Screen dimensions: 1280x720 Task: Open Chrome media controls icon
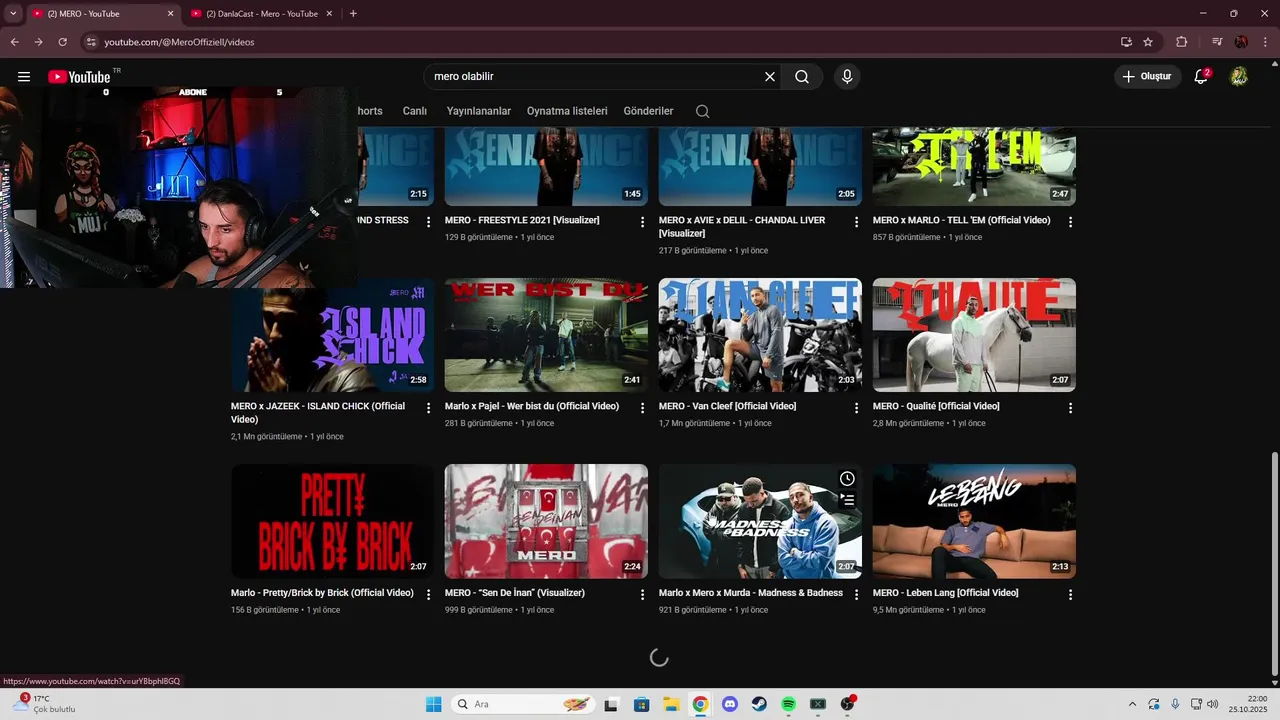(x=1217, y=42)
